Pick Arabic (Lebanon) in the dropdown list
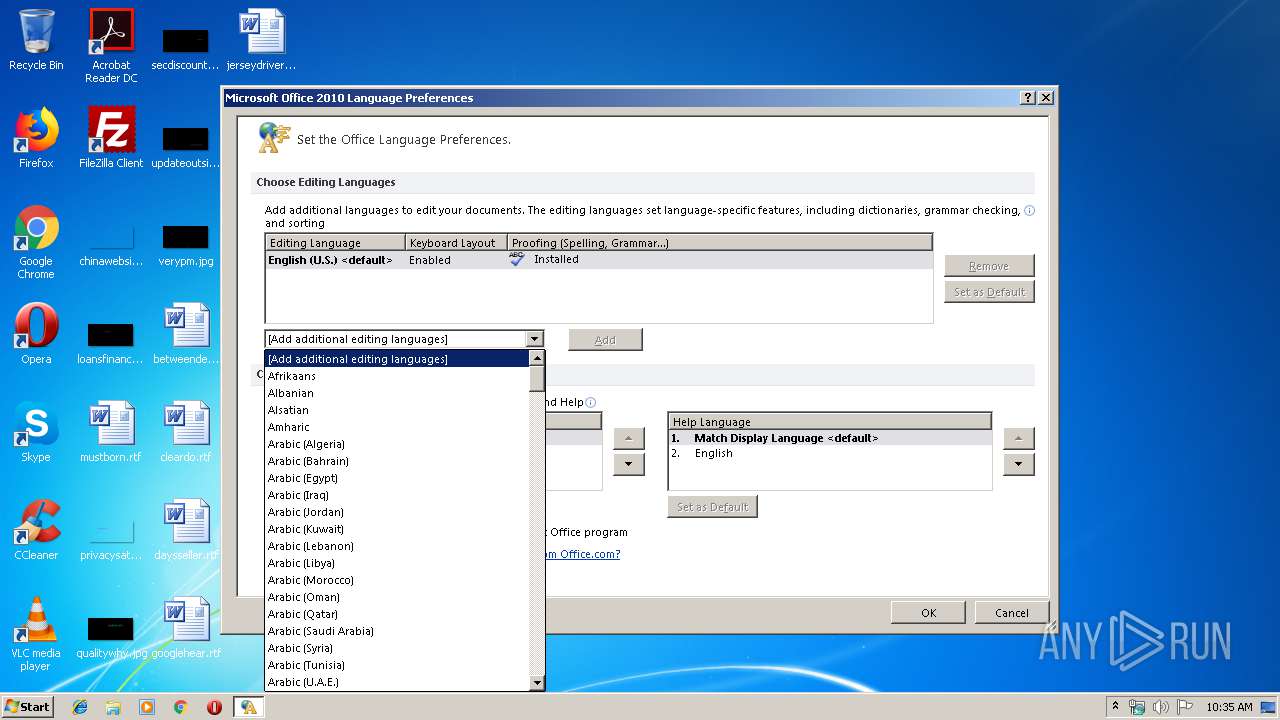This screenshot has width=1280, height=720. [x=397, y=546]
